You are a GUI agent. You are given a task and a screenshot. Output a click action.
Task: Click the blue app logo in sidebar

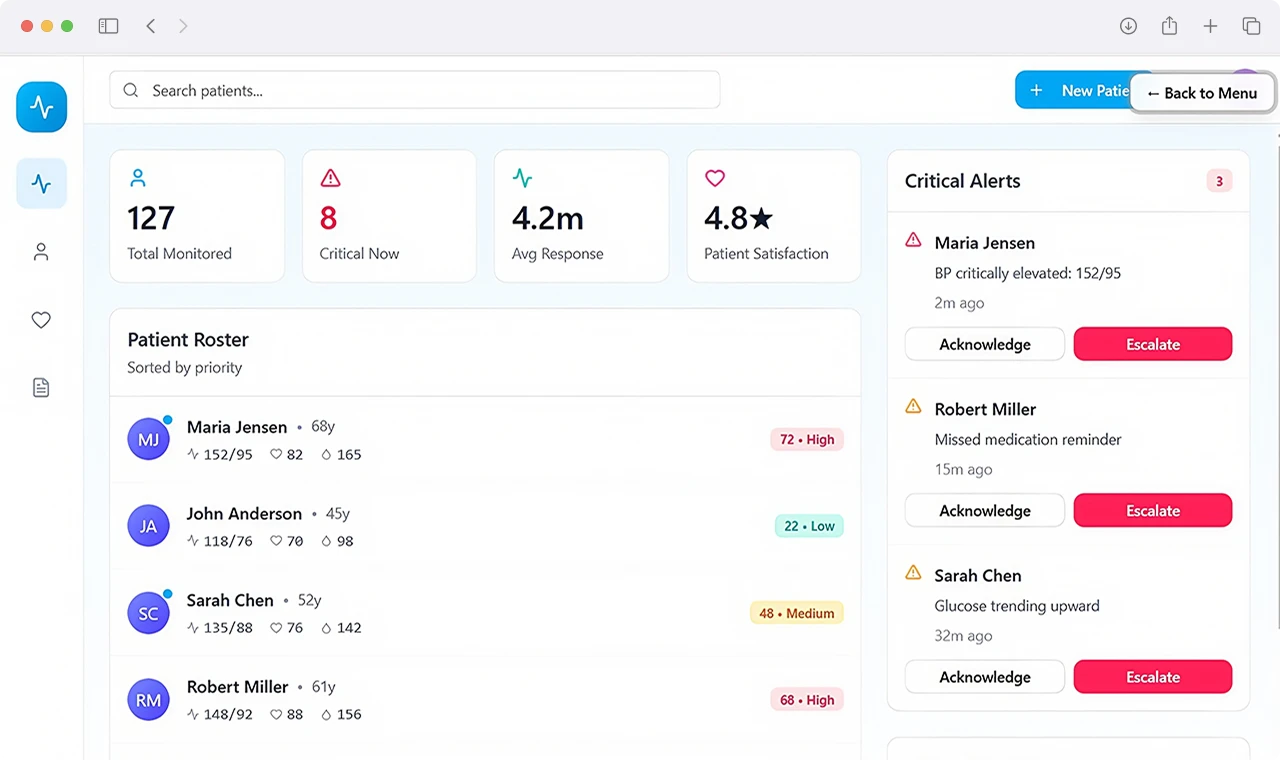tap(41, 107)
